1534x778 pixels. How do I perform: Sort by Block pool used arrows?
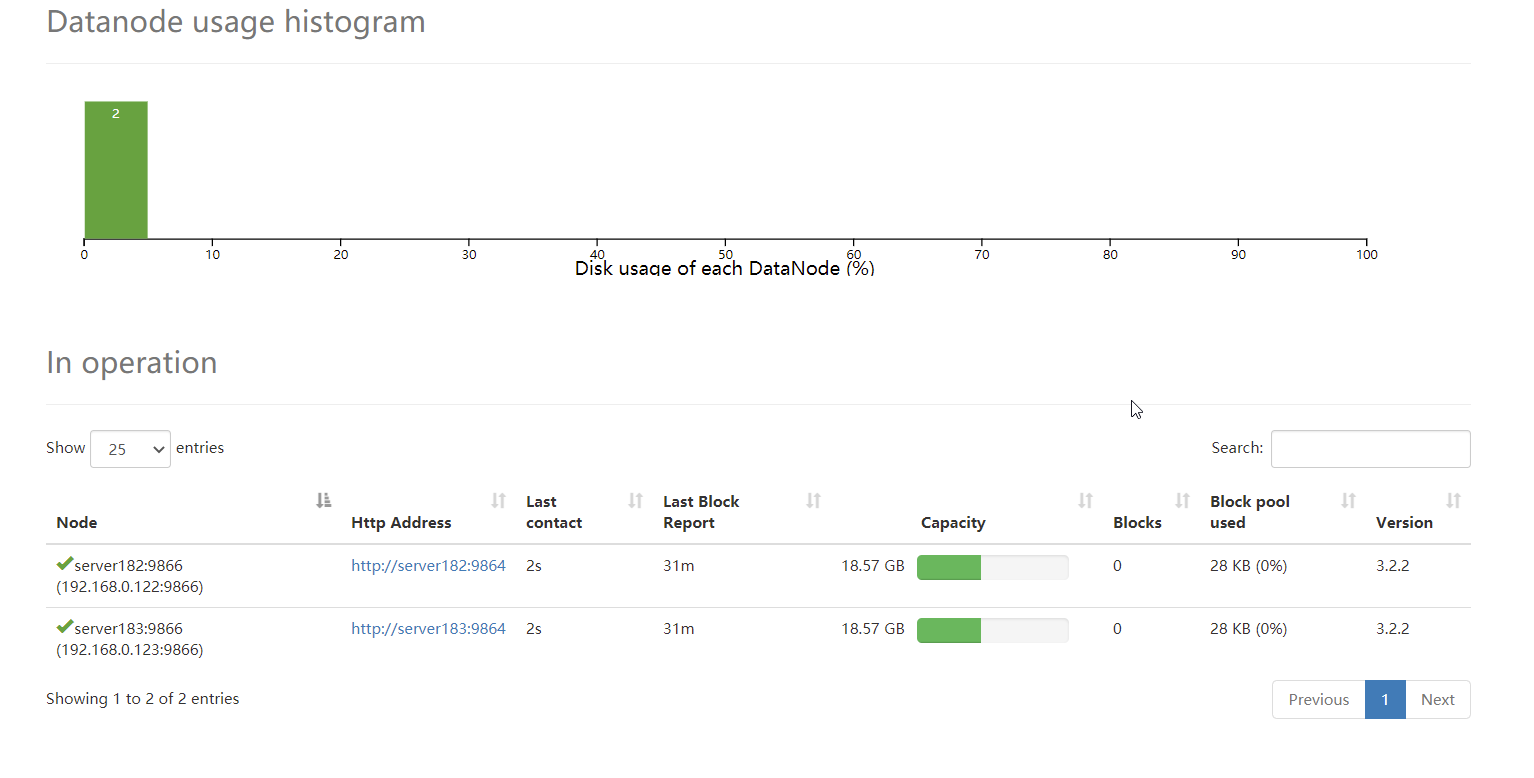tap(1348, 500)
